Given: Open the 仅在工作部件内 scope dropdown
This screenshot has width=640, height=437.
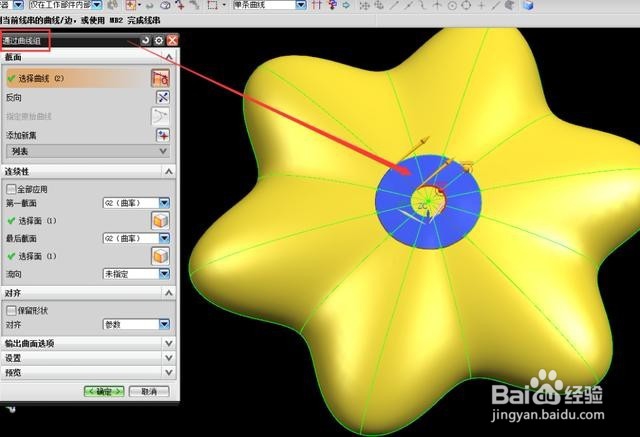Looking at the screenshot, I should pos(97,5).
